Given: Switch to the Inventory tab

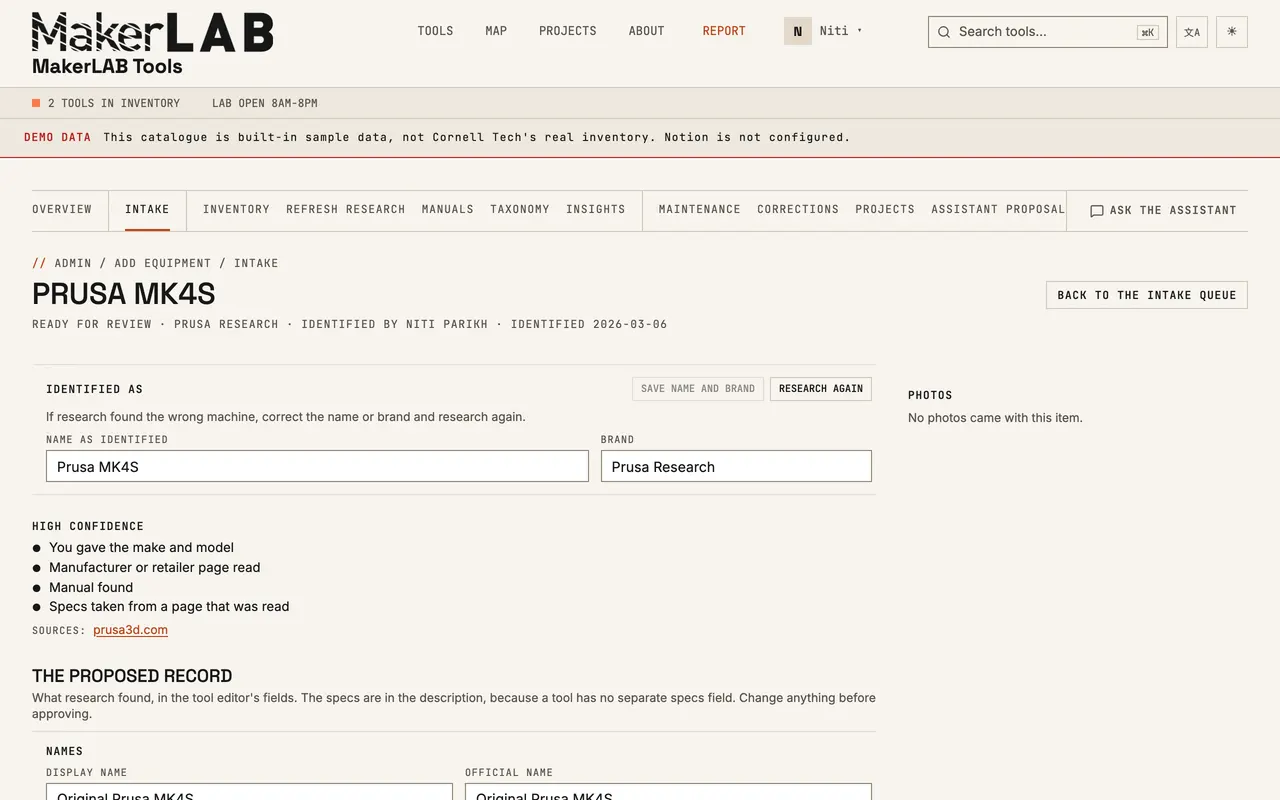Looking at the screenshot, I should [x=236, y=209].
